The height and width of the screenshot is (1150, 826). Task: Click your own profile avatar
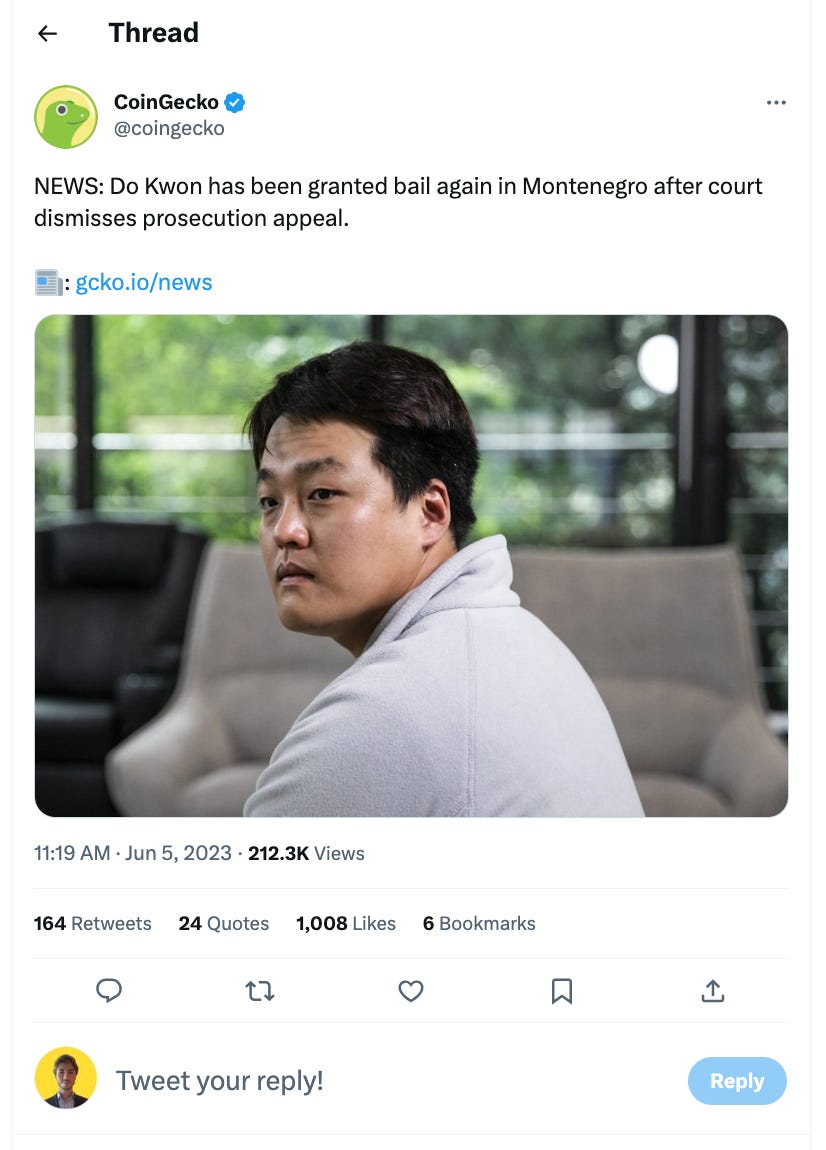(66, 1078)
